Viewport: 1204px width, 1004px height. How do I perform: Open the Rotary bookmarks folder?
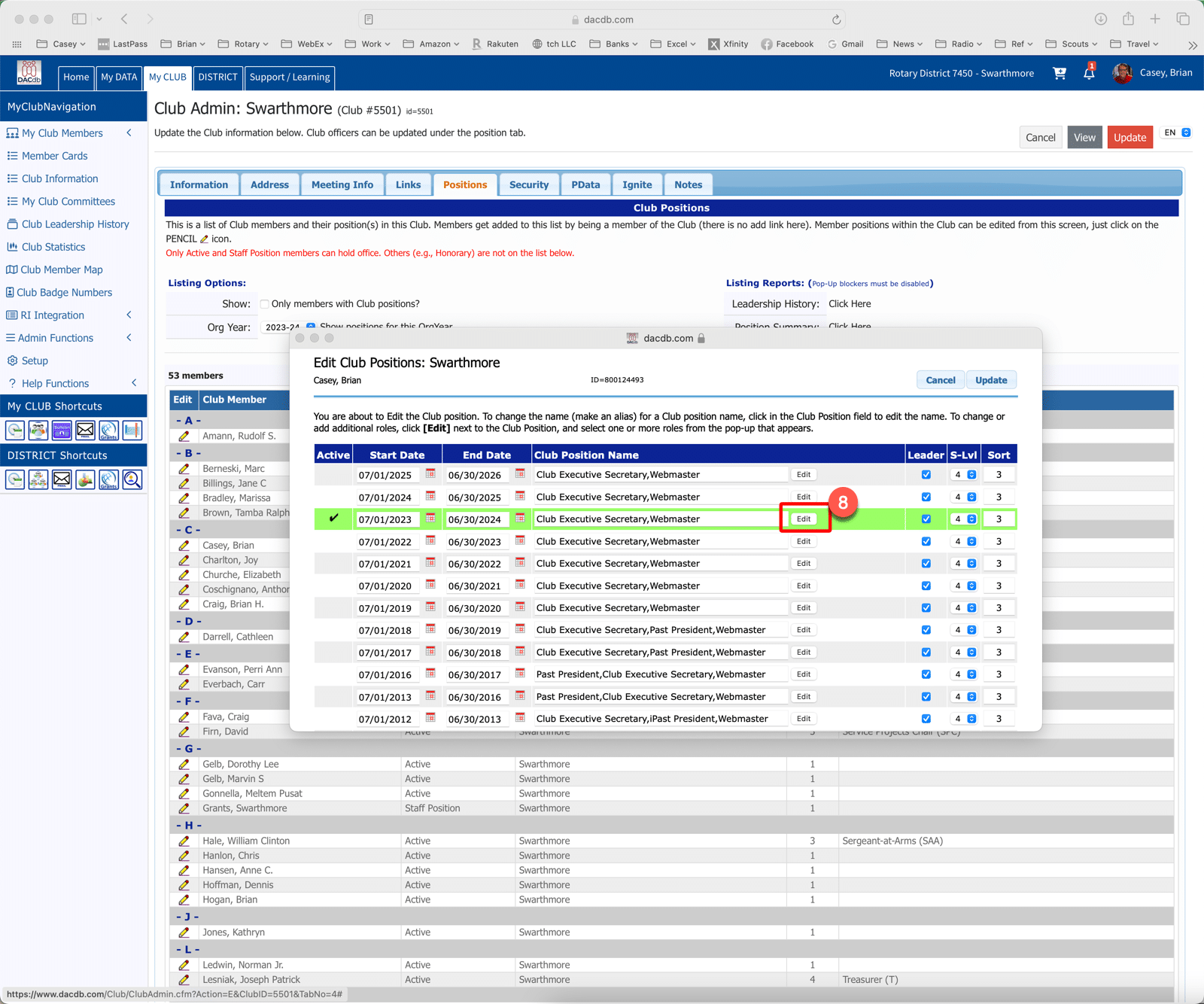click(x=243, y=44)
